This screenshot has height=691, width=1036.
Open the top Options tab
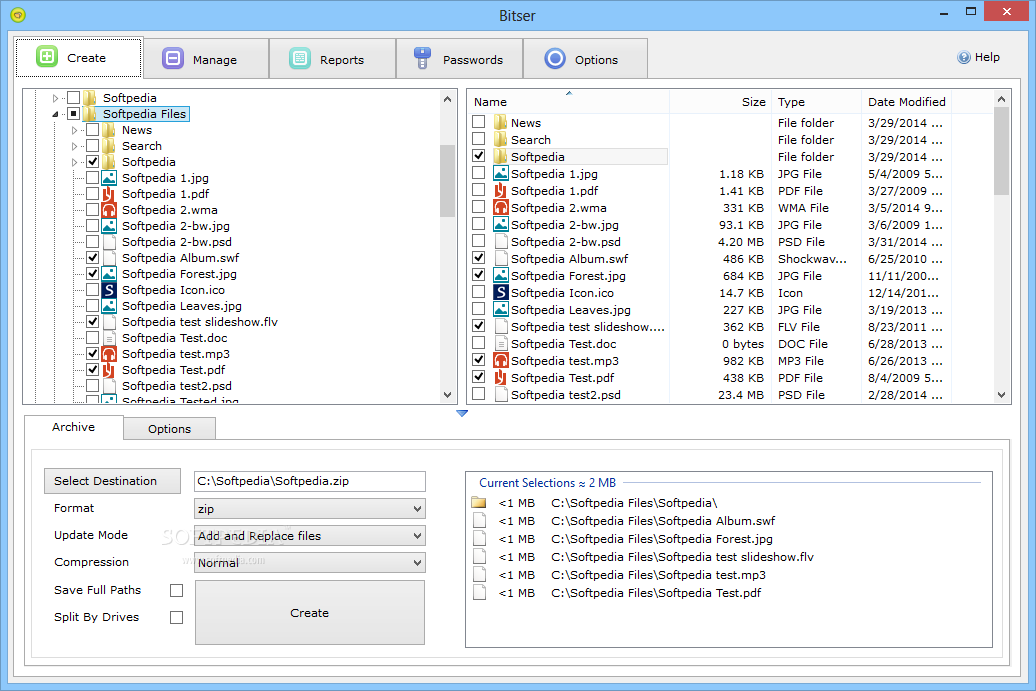585,59
